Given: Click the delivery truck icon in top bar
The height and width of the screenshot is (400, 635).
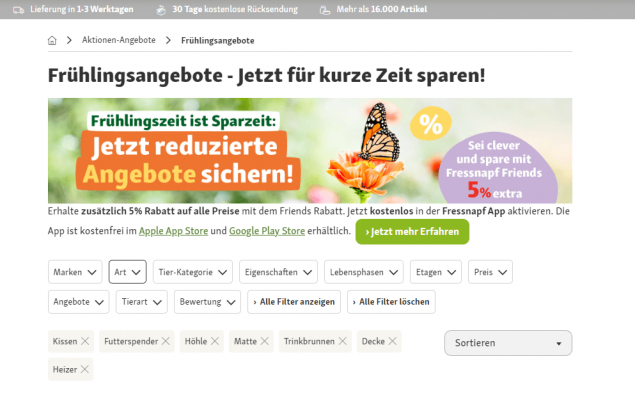Looking at the screenshot, I should [18, 10].
